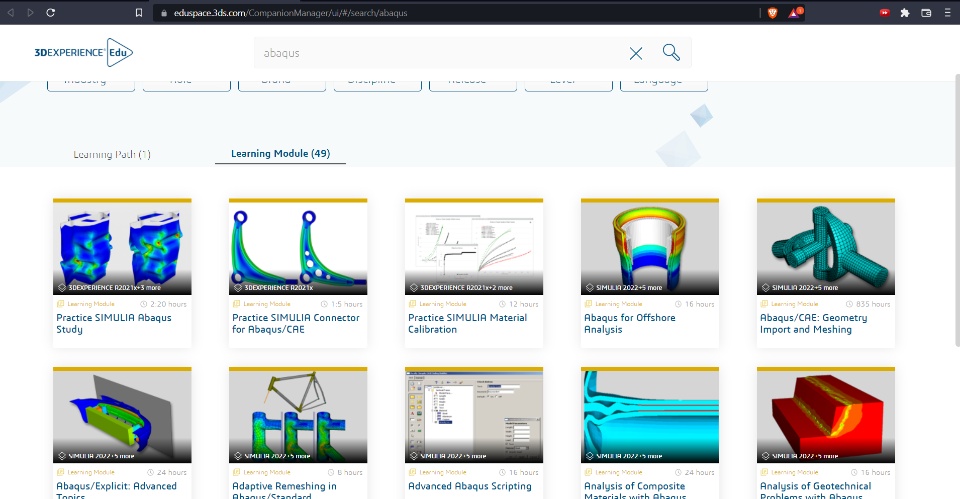Click the clock icon on Analysis of Geotechnical Problems card
This screenshot has width=960, height=499.
click(x=854, y=472)
